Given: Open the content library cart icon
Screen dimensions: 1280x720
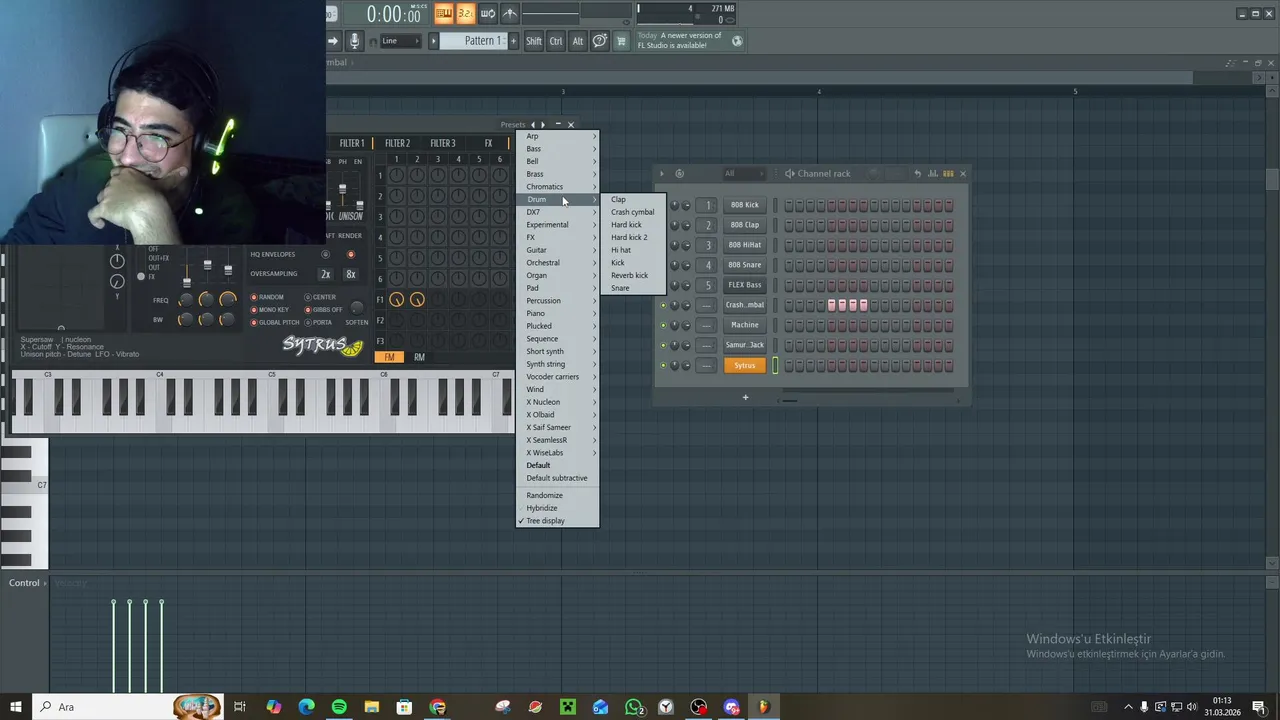Looking at the screenshot, I should point(621,41).
